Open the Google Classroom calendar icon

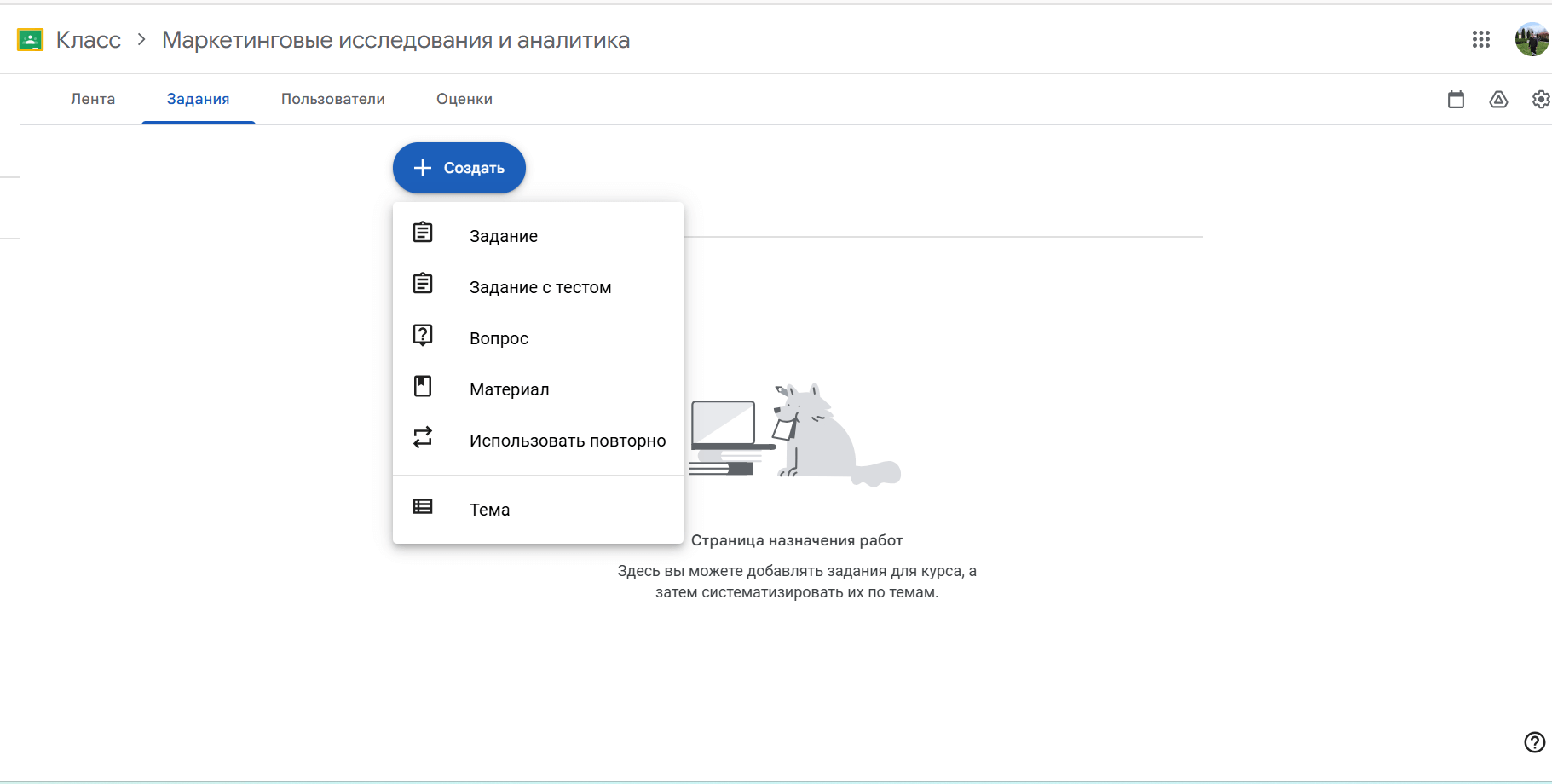1455,100
